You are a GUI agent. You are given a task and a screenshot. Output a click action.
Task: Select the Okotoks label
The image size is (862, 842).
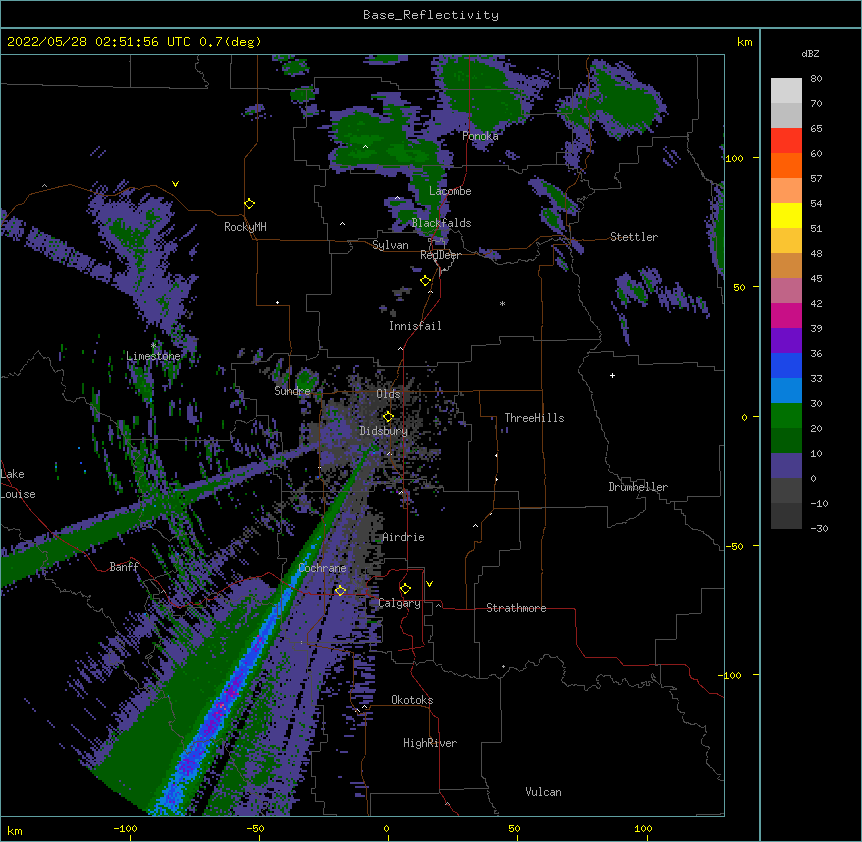tap(412, 700)
